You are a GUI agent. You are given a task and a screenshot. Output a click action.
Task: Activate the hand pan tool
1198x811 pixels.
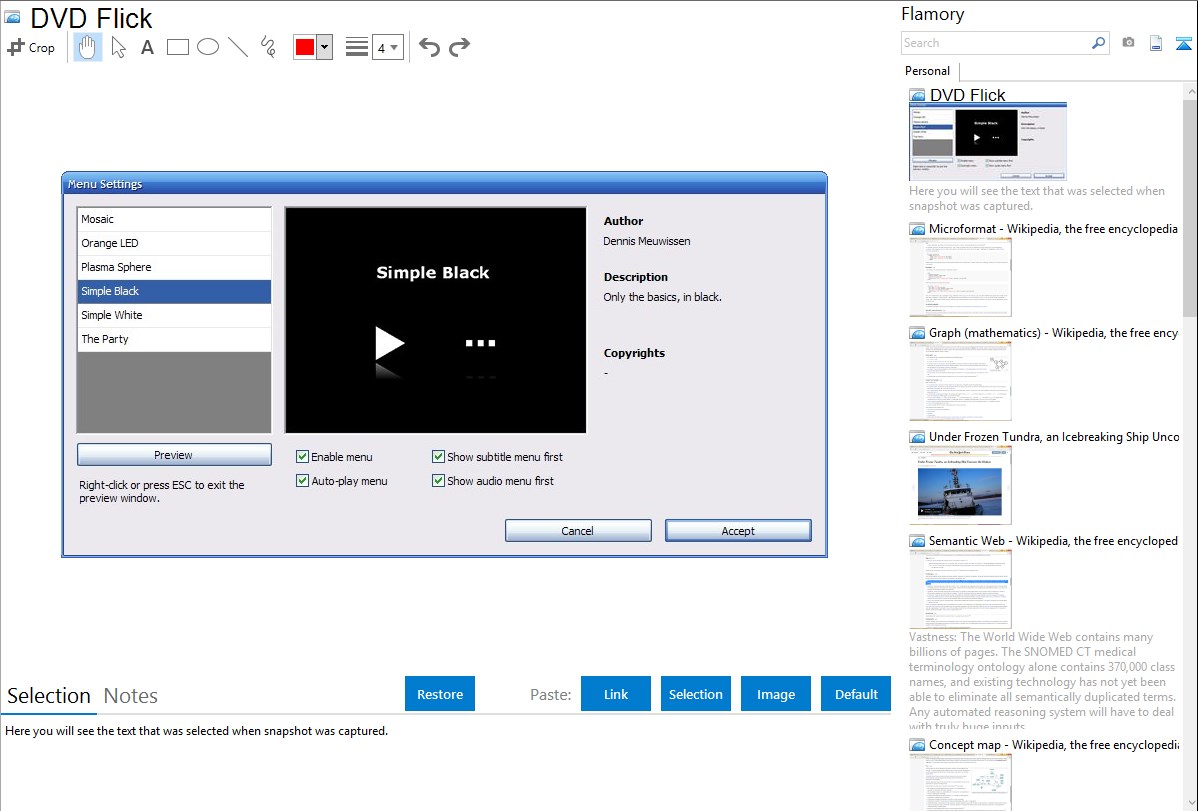tap(88, 47)
